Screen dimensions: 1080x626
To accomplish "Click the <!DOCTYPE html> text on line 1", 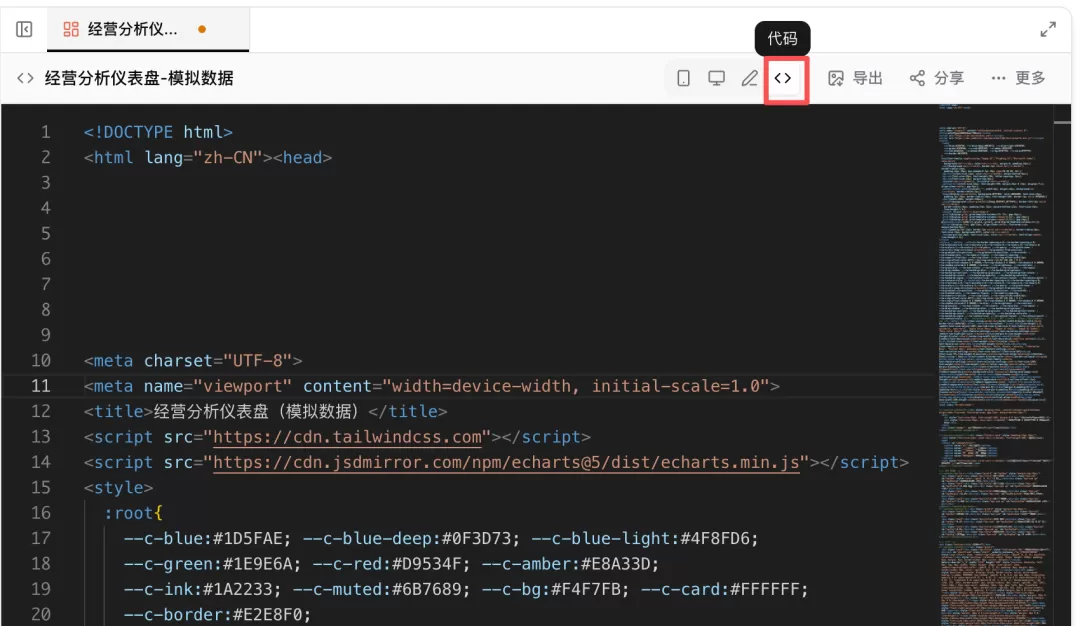I will [x=158, y=132].
